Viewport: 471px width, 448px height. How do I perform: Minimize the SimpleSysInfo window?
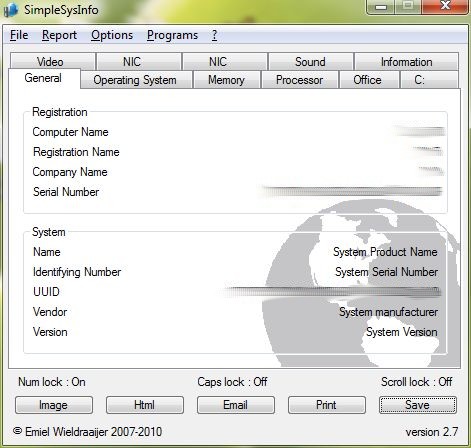pos(381,7)
